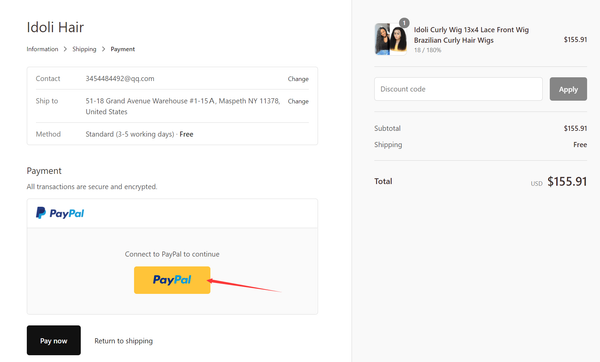
Task: Click chevron between Shipping and Payment
Action: coord(103,49)
